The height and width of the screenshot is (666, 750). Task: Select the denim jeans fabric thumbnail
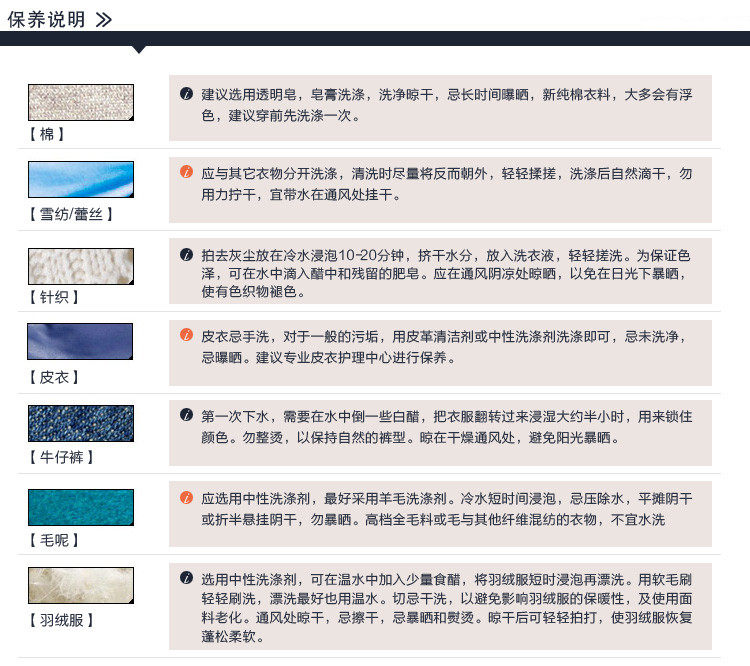click(80, 423)
